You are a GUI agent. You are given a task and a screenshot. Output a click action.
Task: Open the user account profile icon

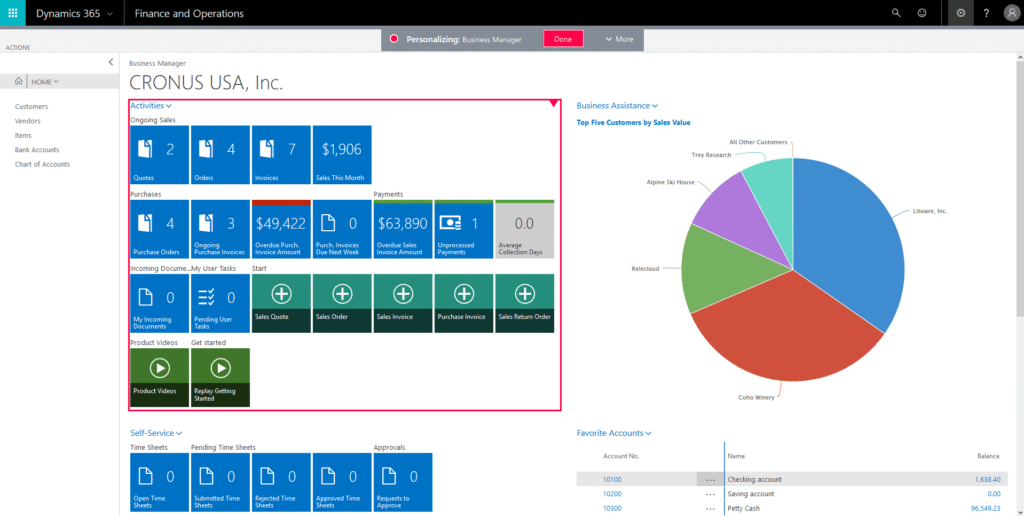tap(1010, 13)
